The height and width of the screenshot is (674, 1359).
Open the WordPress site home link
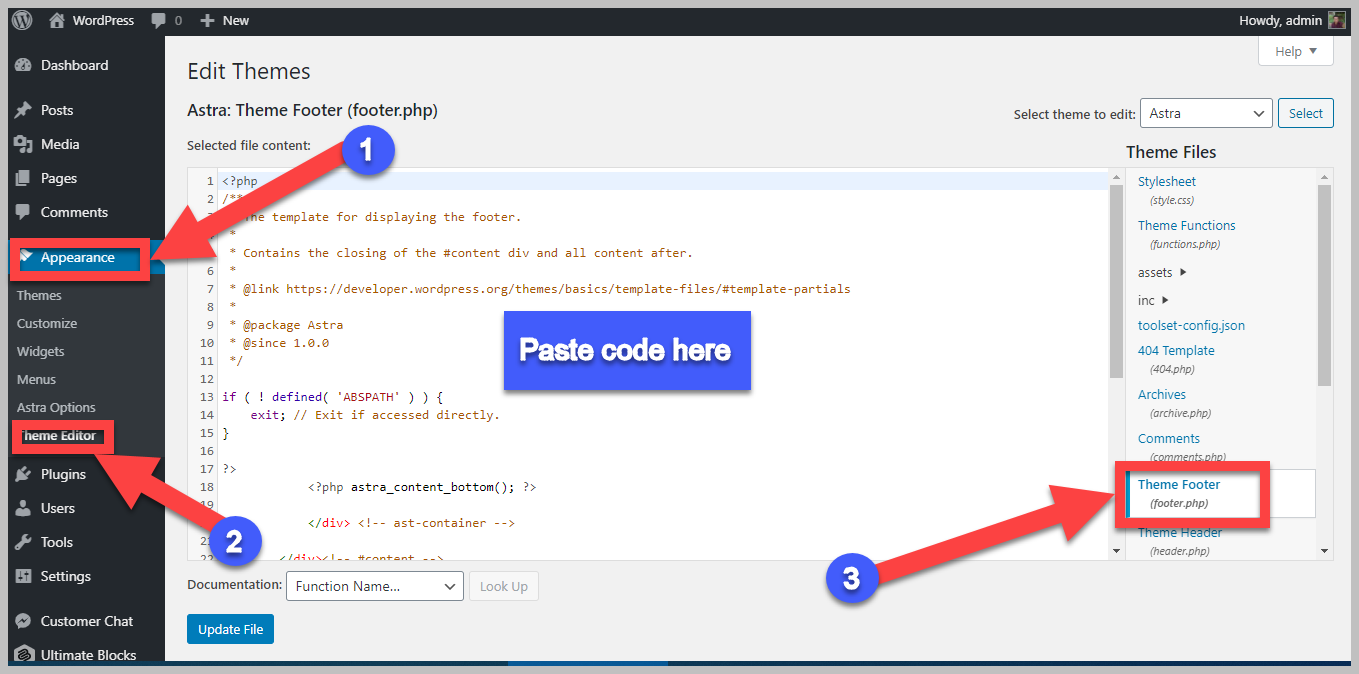91,20
